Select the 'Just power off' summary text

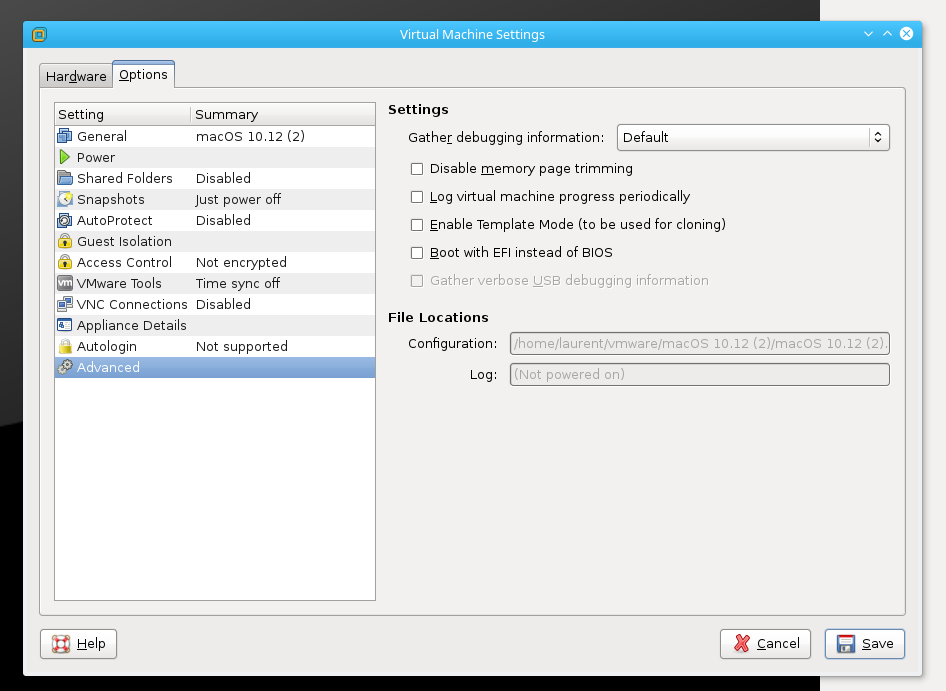point(238,199)
